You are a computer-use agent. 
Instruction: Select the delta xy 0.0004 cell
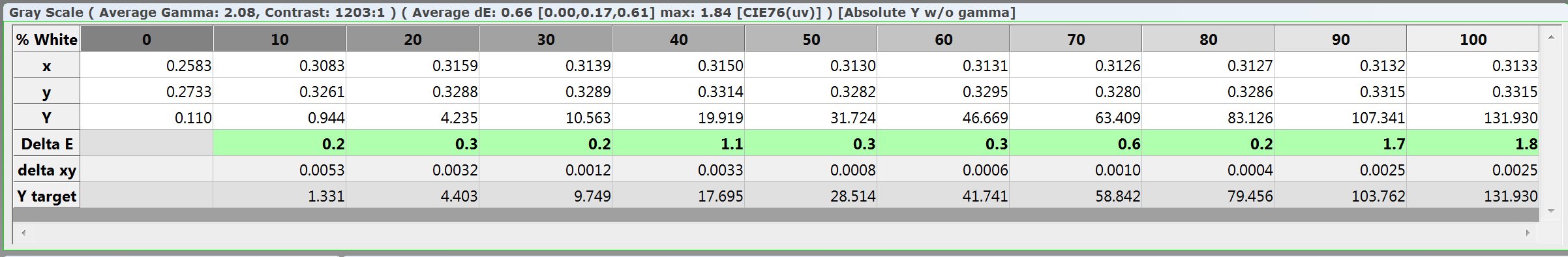pos(1209,170)
